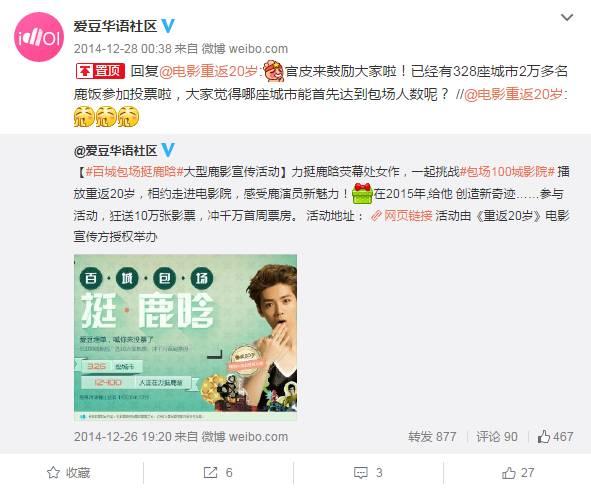
Task: Click the verified badge in the quoted post
Action: click(168, 150)
